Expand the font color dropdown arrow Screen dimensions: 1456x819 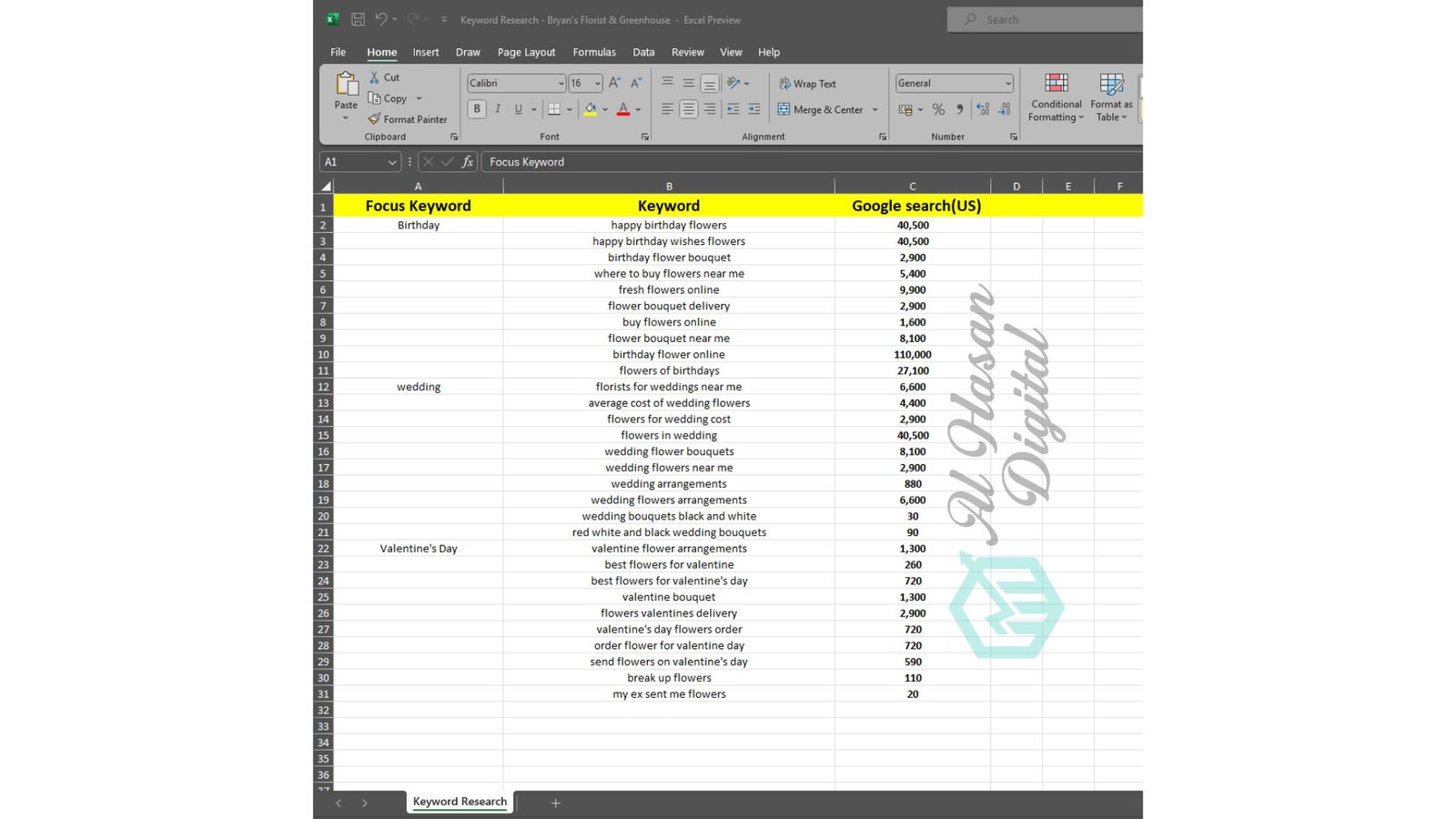coord(638,109)
